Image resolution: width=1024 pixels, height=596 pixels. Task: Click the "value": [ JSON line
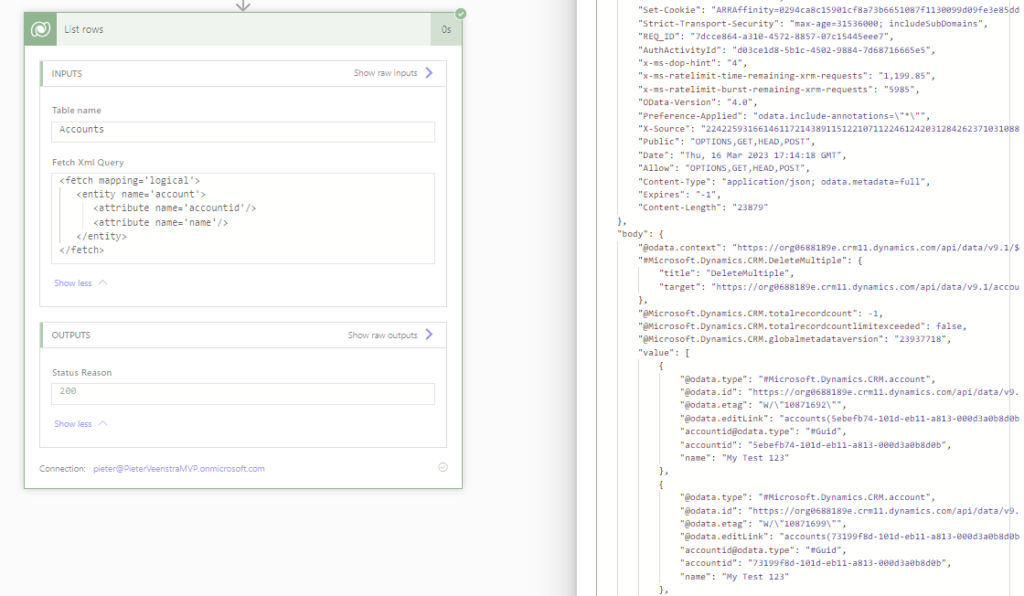point(664,353)
